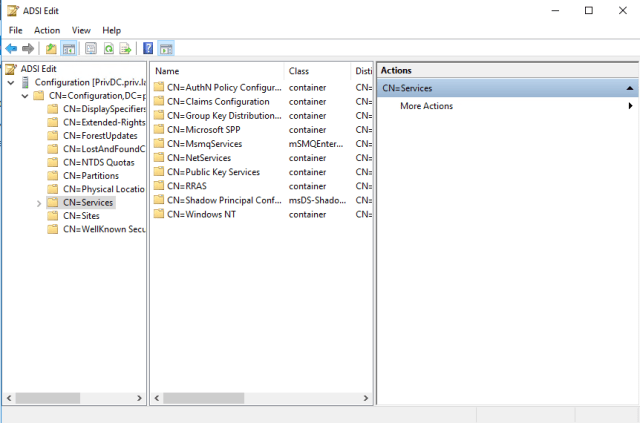Screen dimensions: 640x423
Task: Open More Actions in the Actions pane
Action: (x=426, y=106)
